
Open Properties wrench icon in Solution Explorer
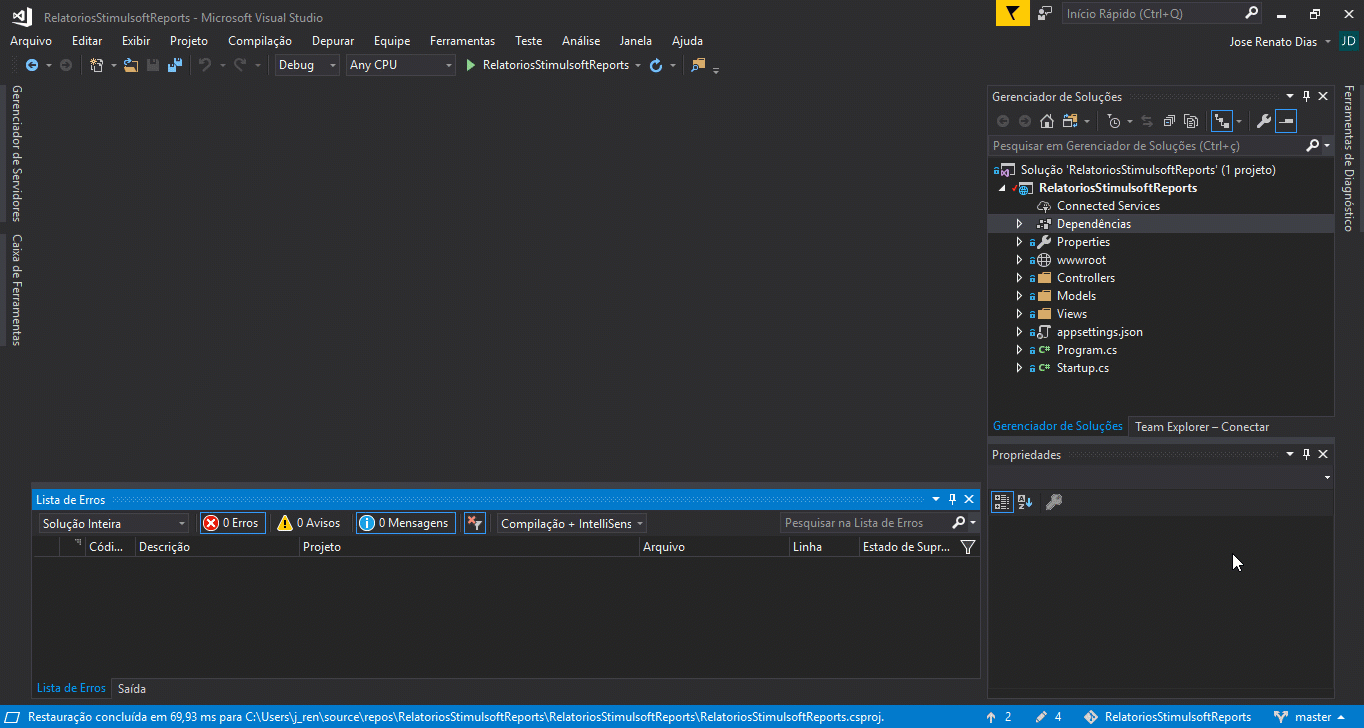[1263, 121]
